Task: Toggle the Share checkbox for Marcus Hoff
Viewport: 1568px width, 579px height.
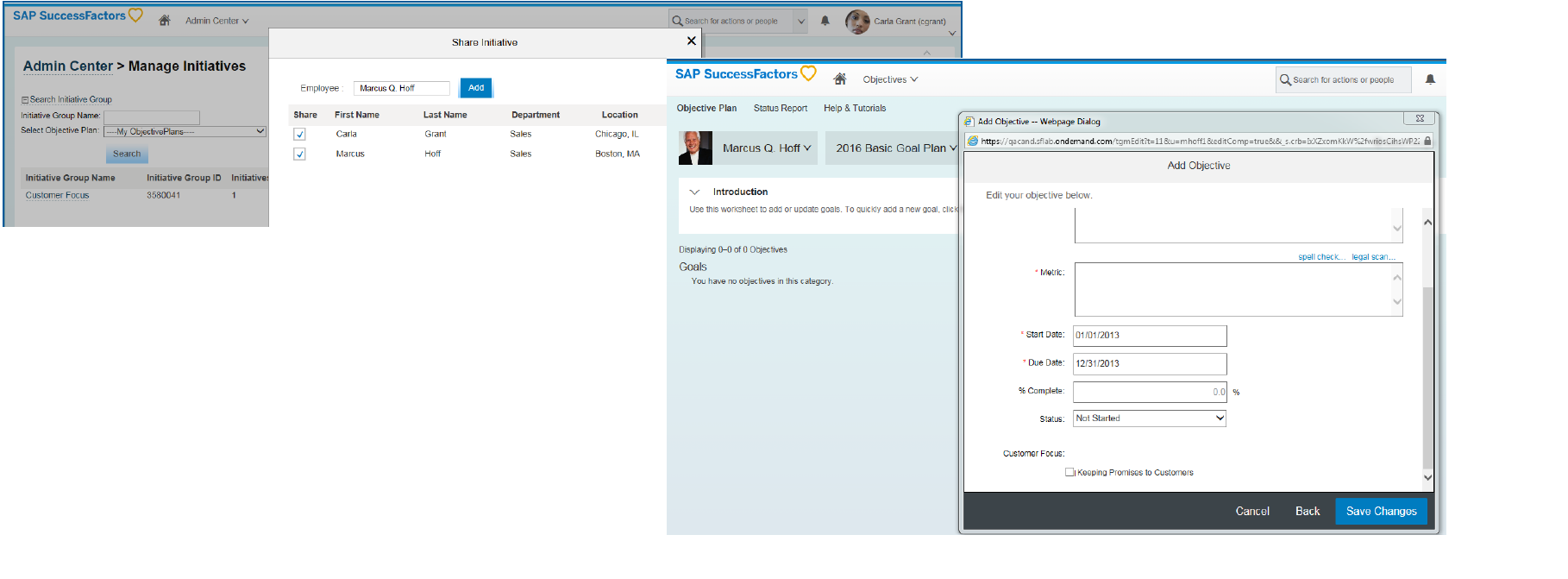Action: pos(299,154)
